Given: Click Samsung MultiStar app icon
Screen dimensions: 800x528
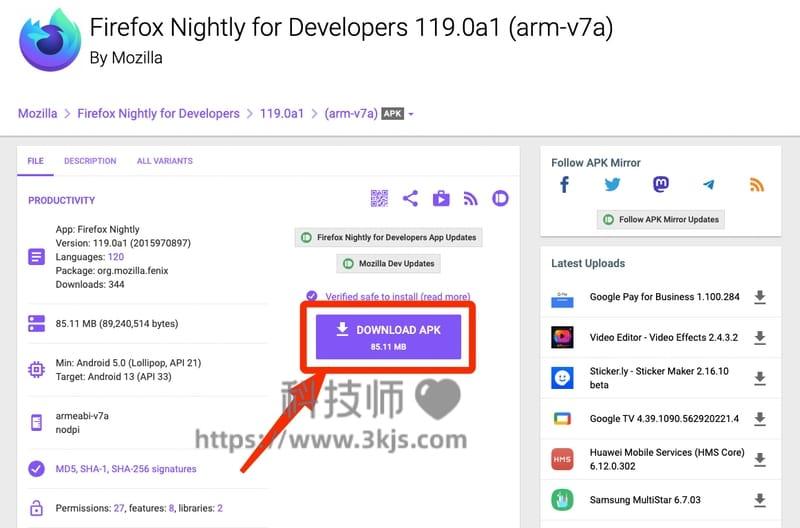Looking at the screenshot, I should [x=562, y=500].
